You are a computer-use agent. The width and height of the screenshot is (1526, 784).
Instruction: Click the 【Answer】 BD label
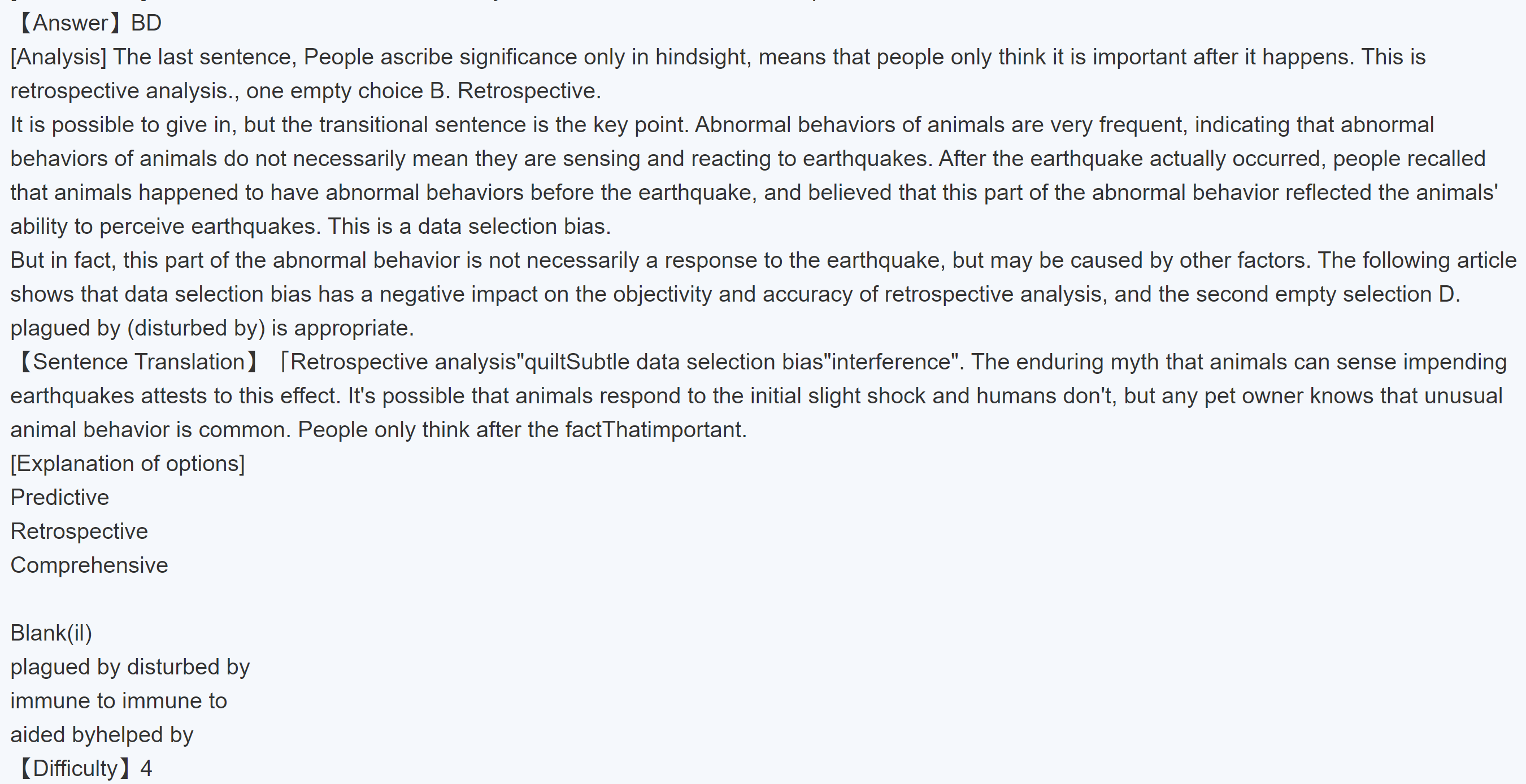tap(89, 23)
